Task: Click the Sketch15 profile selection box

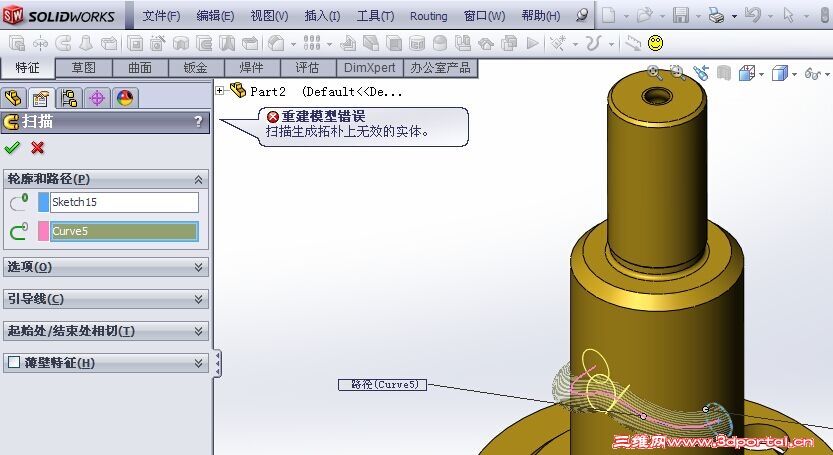Action: pyautogui.click(x=124, y=202)
